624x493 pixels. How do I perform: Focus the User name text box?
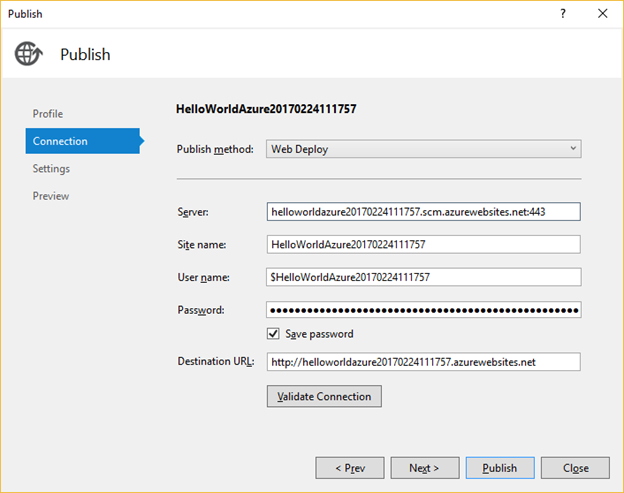(x=423, y=277)
